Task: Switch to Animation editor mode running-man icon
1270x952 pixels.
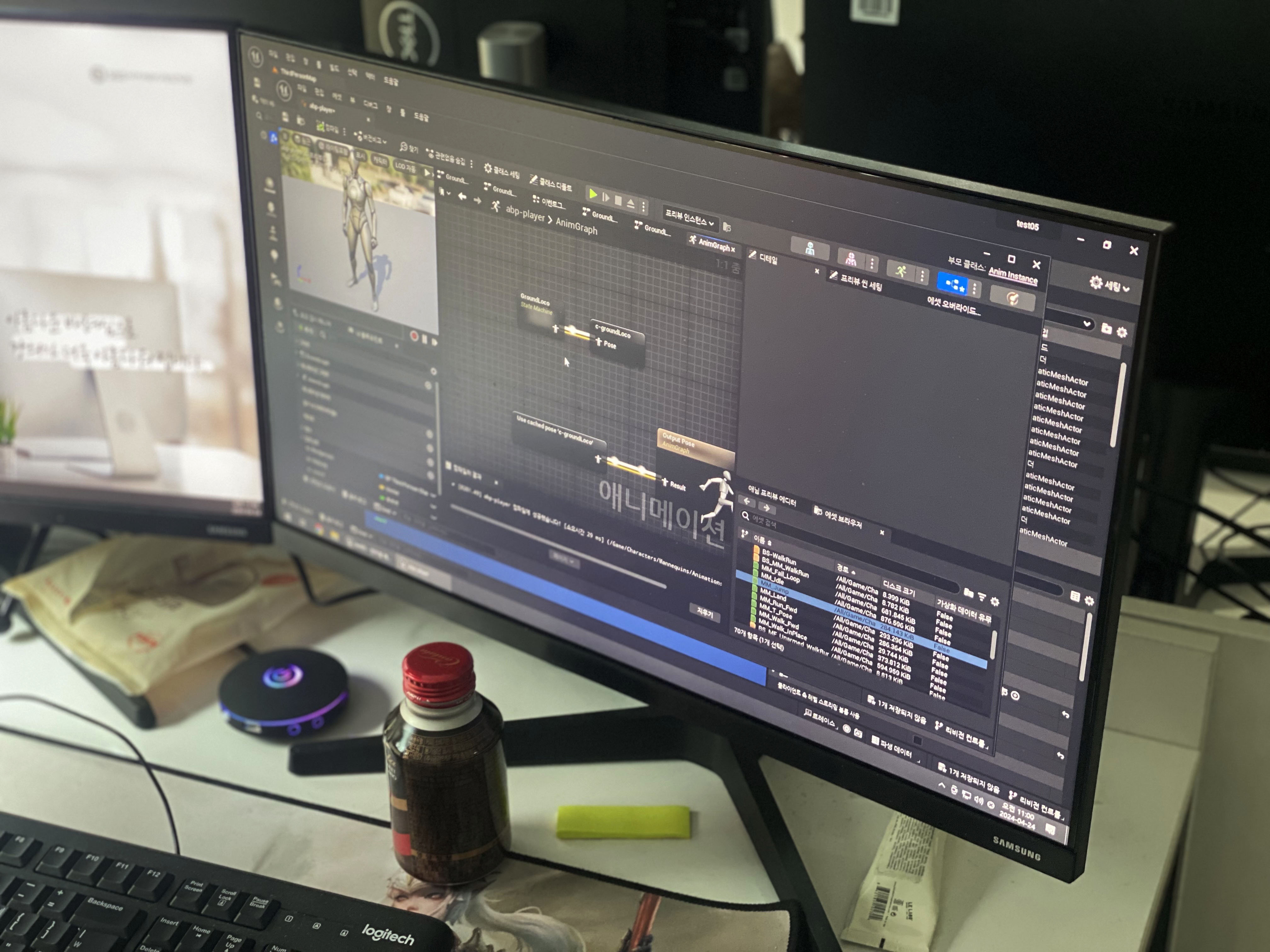Action: (x=901, y=271)
